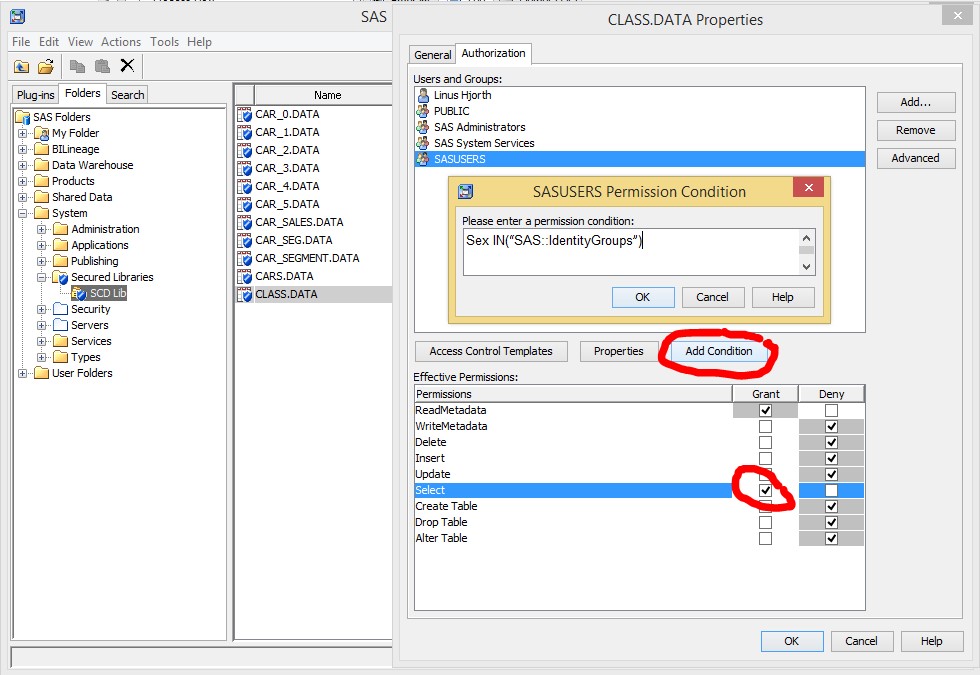The height and width of the screenshot is (675, 980).
Task: Click the table icon beside CLASS.DATA
Action: tap(244, 294)
